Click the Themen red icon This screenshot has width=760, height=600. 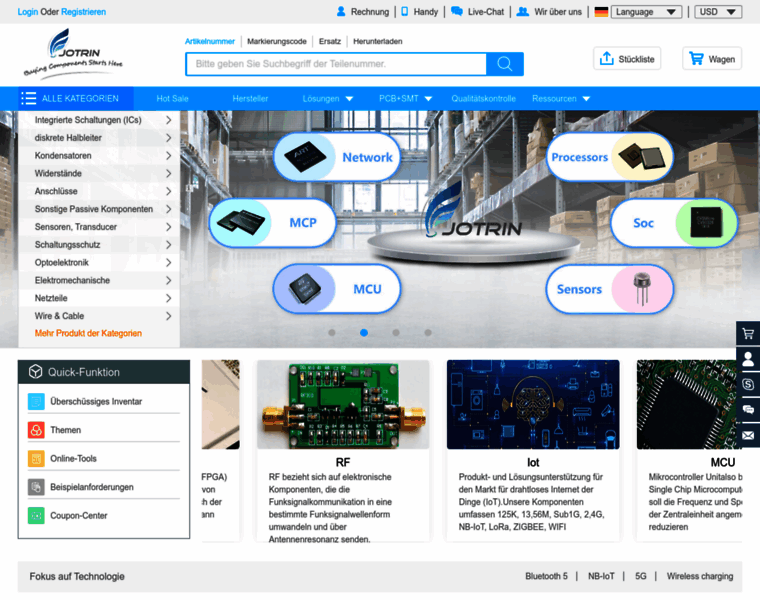36,430
